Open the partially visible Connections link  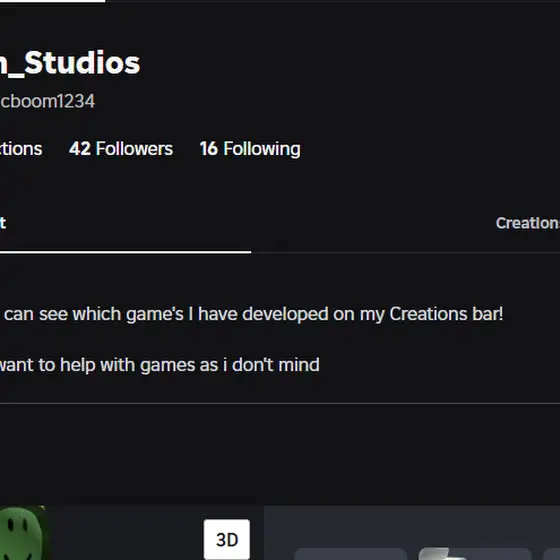(x=21, y=149)
